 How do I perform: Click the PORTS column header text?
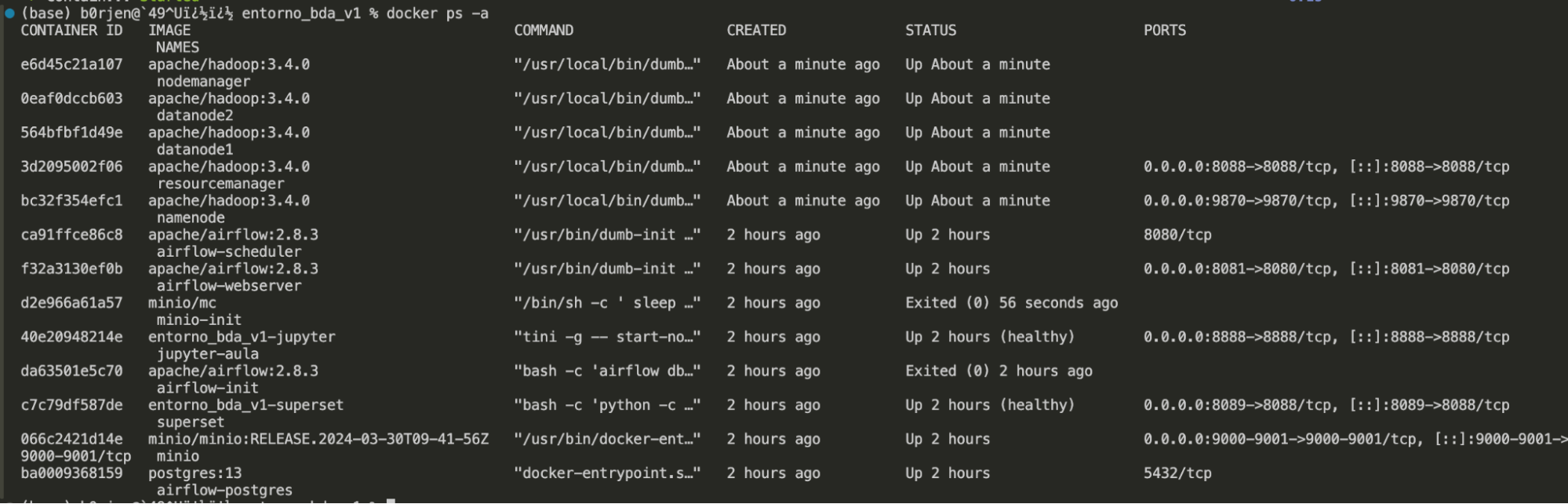coord(1165,31)
